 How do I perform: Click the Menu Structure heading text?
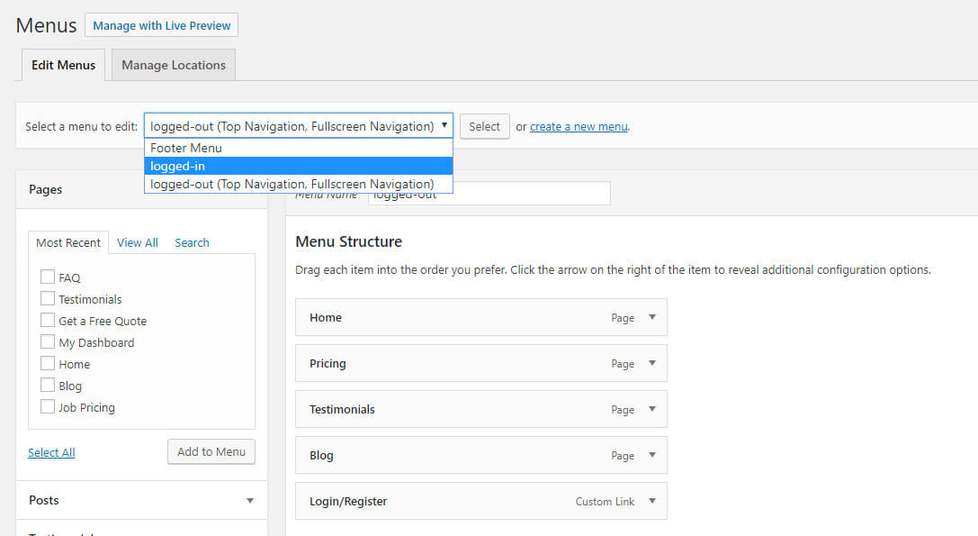pos(349,241)
